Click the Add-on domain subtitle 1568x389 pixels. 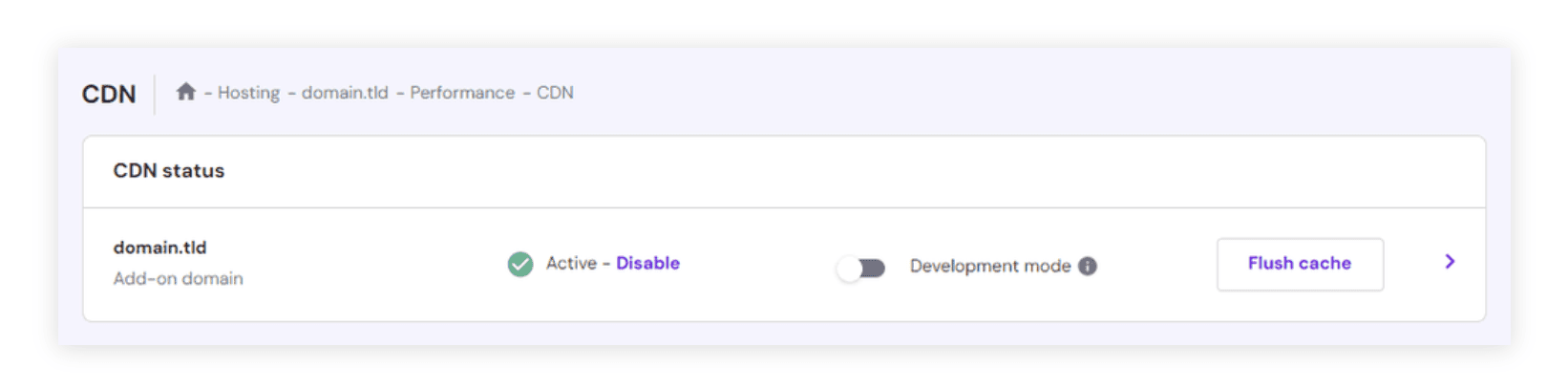click(x=178, y=279)
